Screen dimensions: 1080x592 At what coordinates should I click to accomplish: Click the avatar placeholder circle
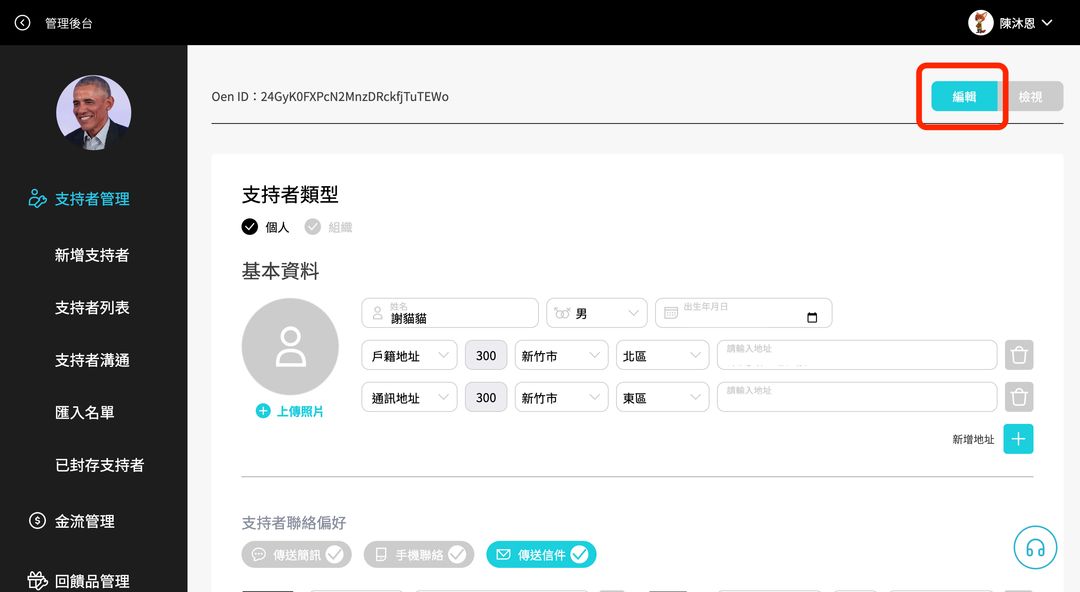tap(290, 347)
